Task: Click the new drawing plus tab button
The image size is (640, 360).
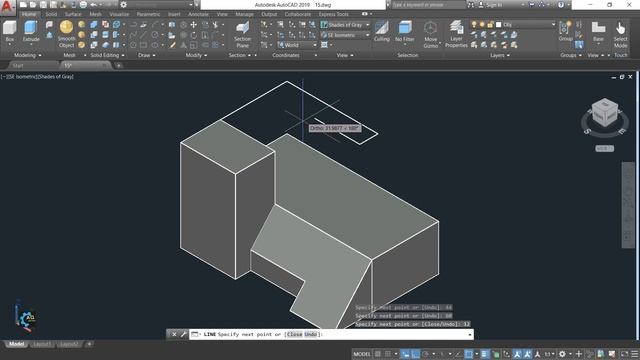Action: click(118, 65)
